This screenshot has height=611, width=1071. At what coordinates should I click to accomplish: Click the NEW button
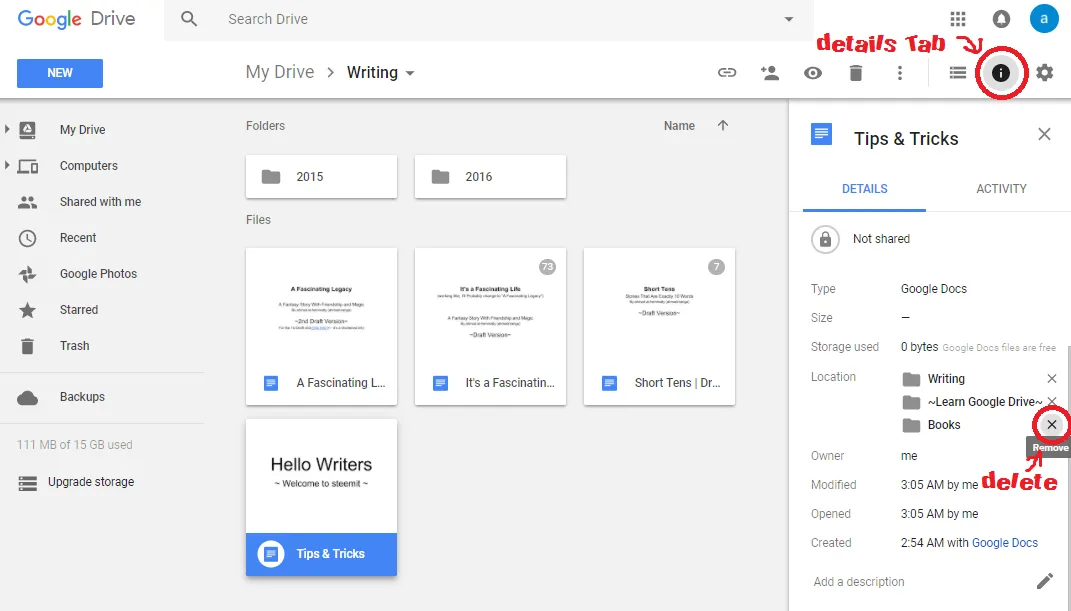tap(60, 73)
